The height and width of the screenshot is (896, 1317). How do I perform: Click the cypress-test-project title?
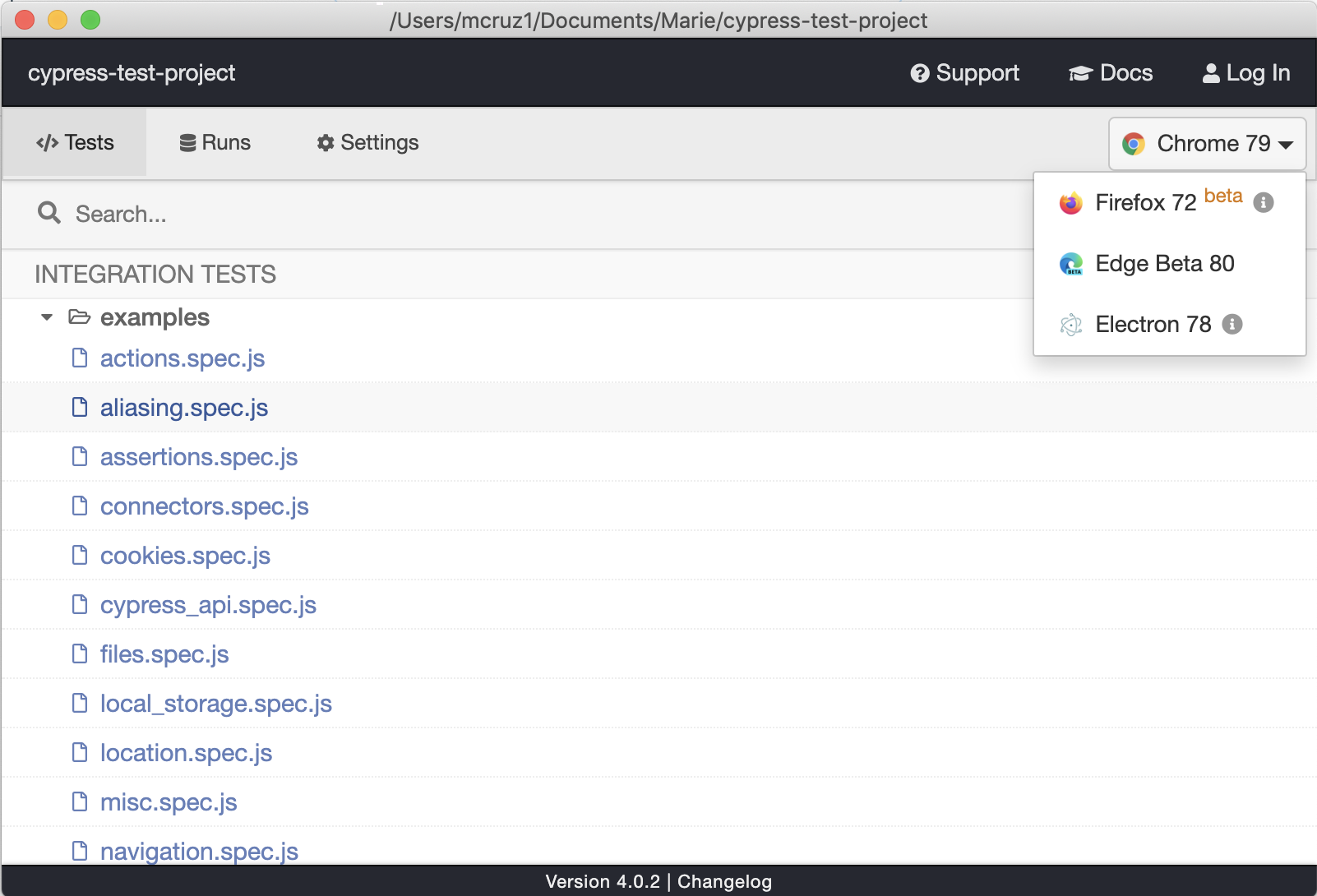coord(132,73)
